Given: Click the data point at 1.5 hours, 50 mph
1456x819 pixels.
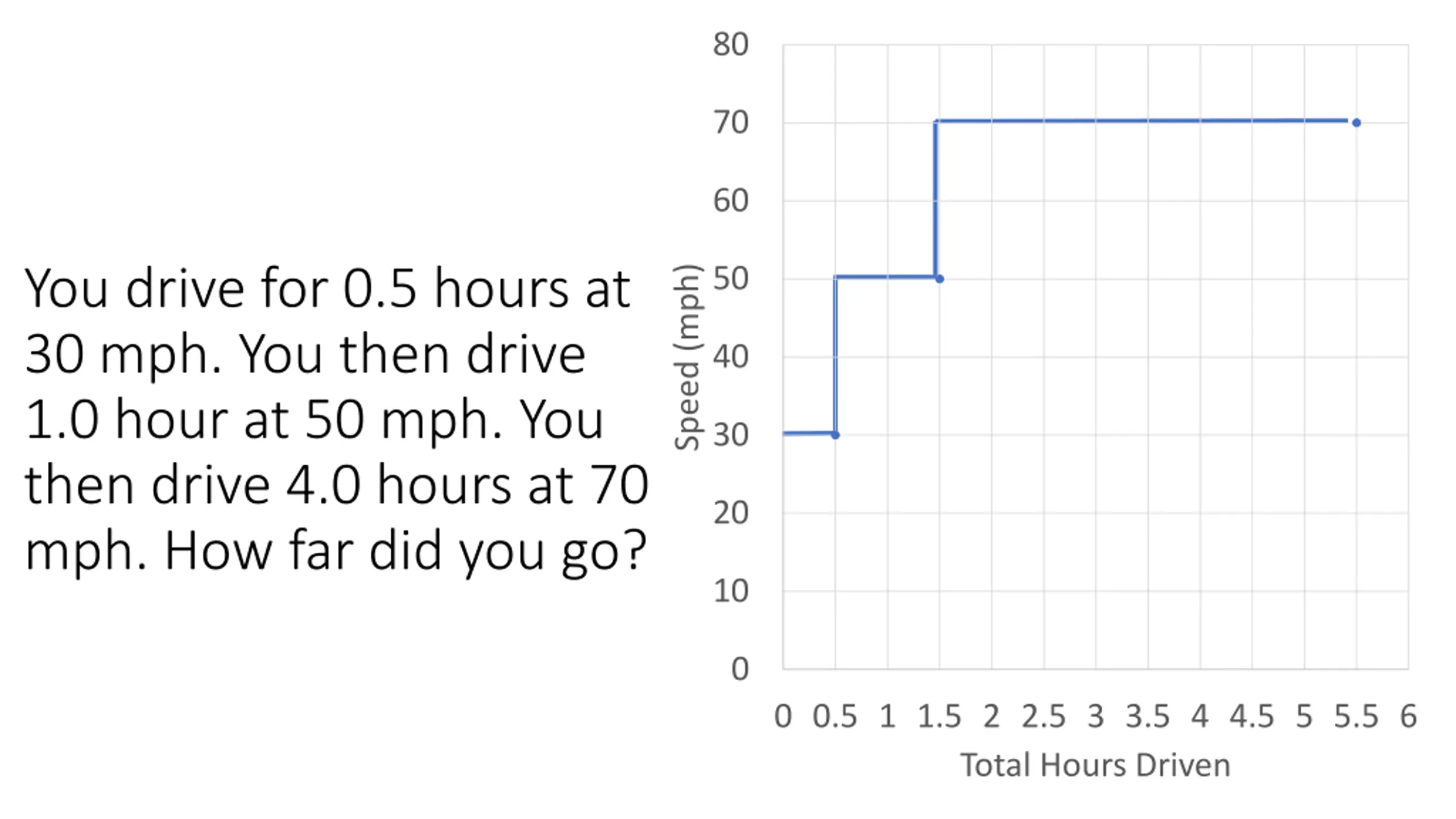Looking at the screenshot, I should coord(940,279).
